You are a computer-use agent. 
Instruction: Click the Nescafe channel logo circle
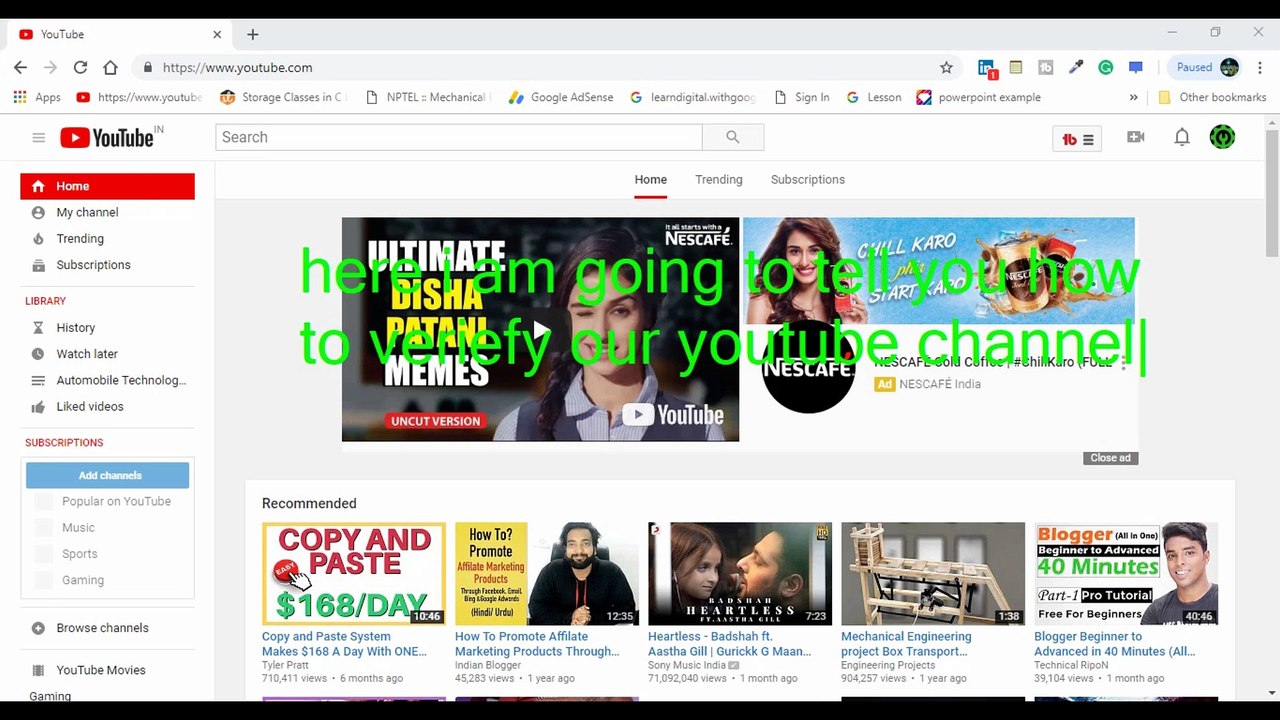[808, 366]
